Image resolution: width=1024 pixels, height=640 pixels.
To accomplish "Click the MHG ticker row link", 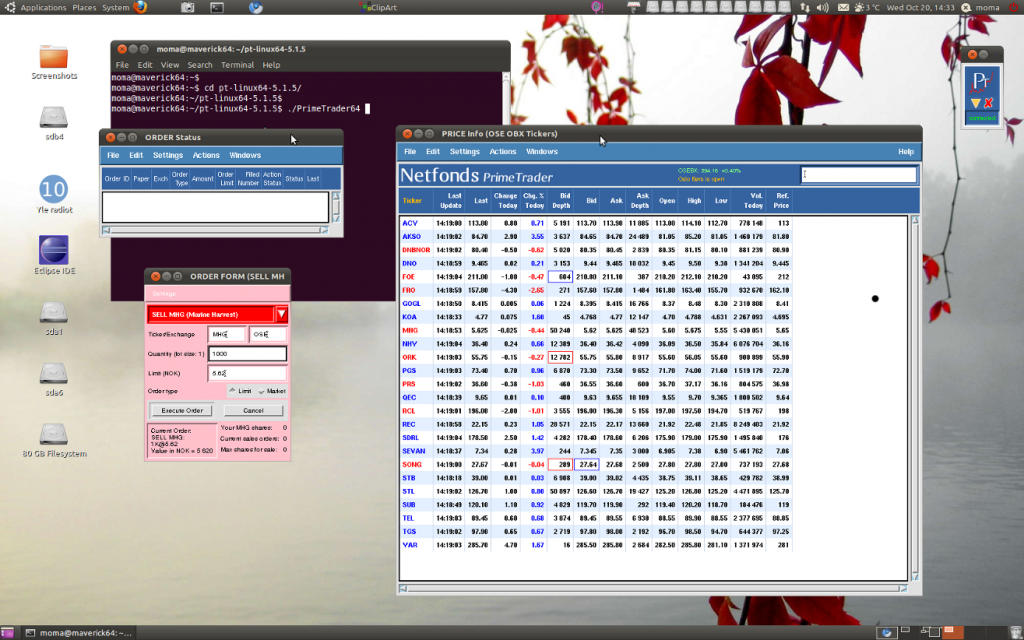I will tap(409, 330).
